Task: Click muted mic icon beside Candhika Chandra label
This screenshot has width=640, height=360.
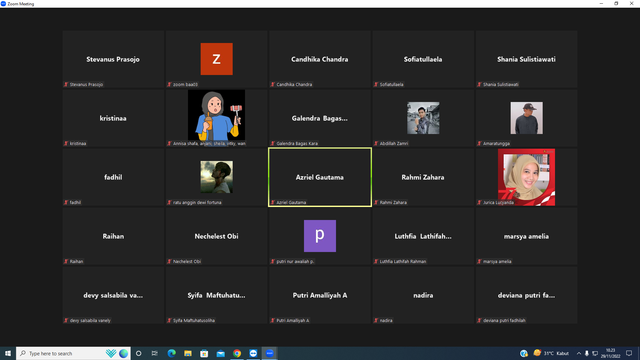Action: (272, 84)
